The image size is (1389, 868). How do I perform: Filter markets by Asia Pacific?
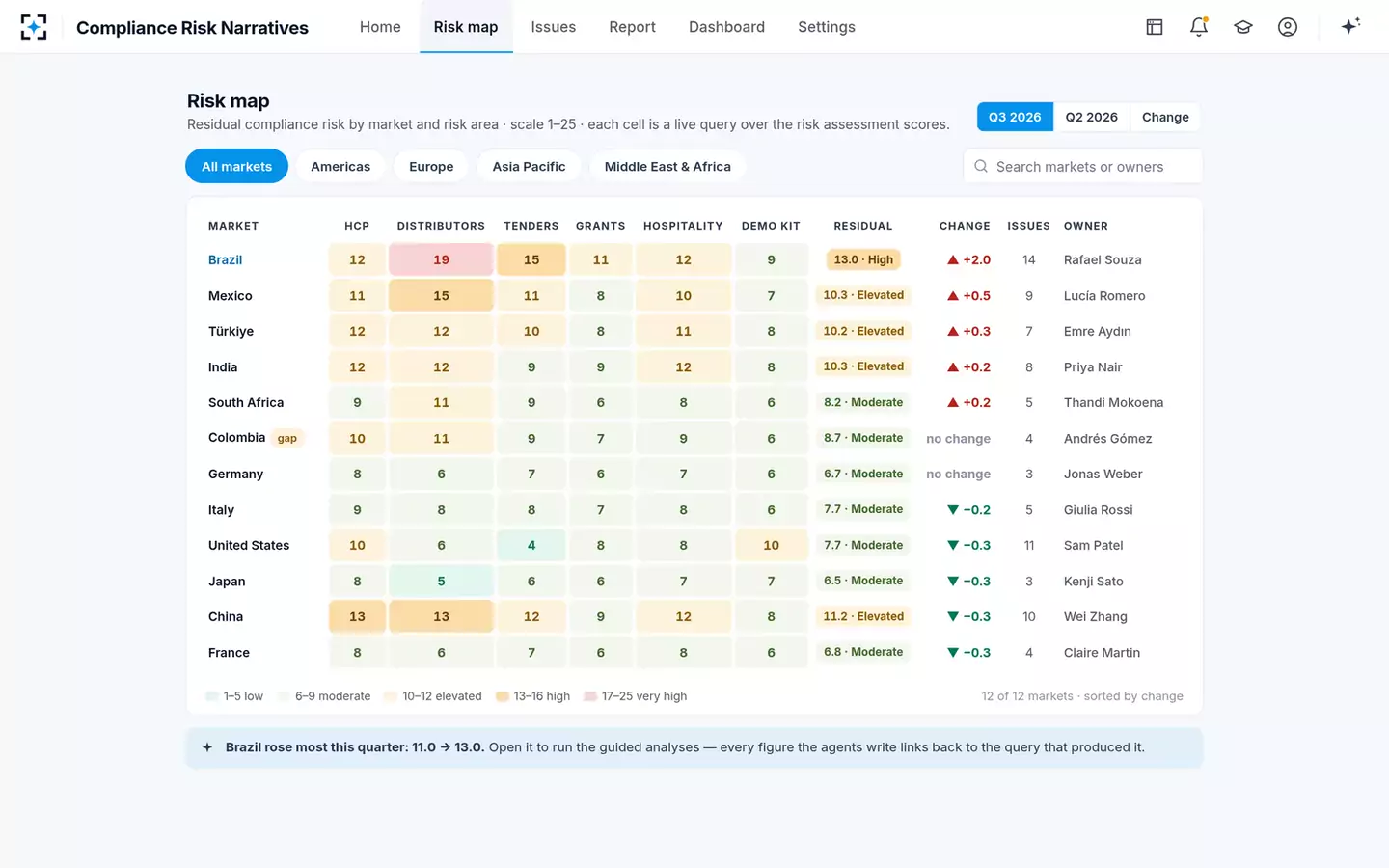tap(529, 166)
